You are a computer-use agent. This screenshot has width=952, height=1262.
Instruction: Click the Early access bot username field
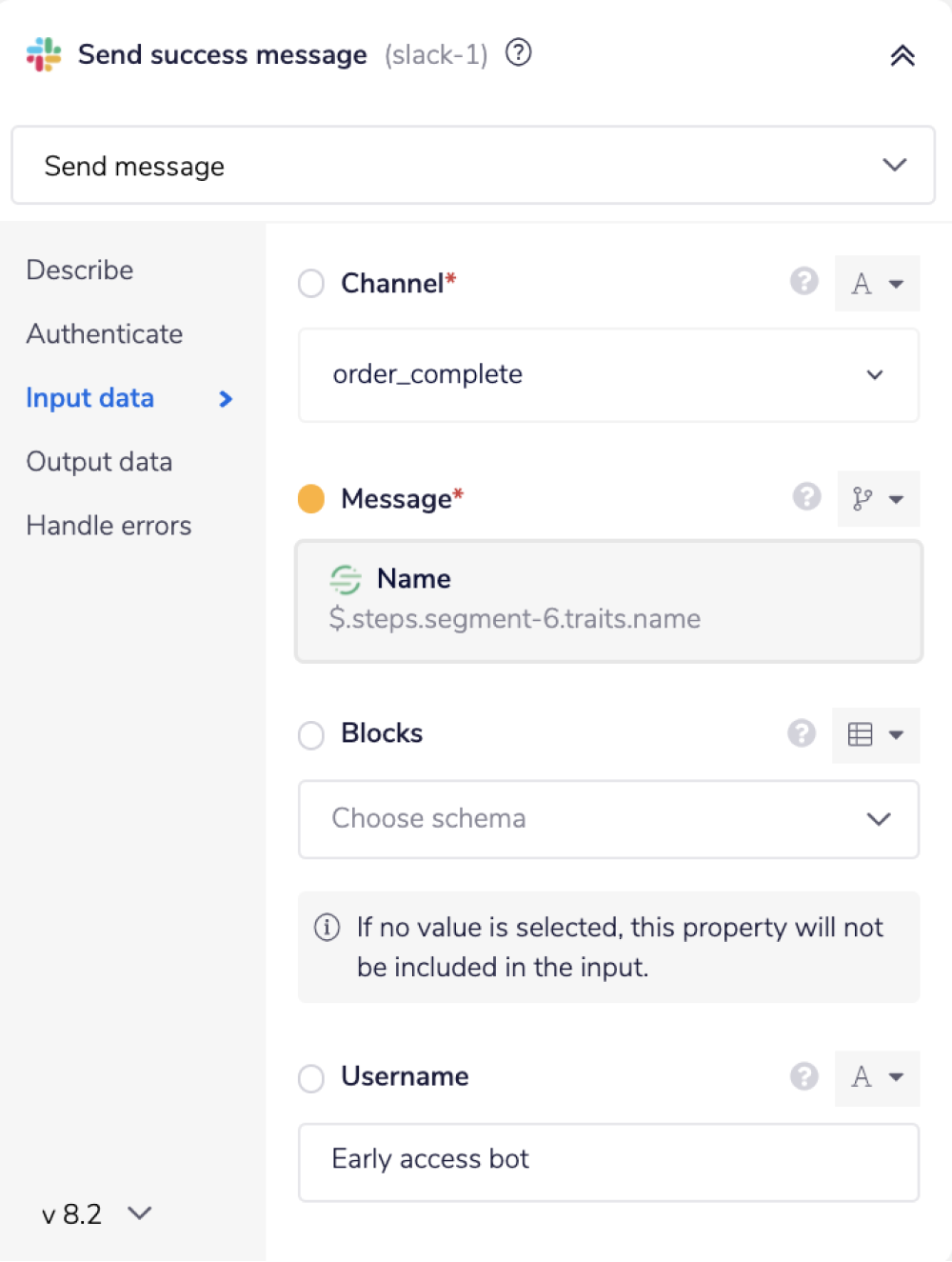(609, 1160)
